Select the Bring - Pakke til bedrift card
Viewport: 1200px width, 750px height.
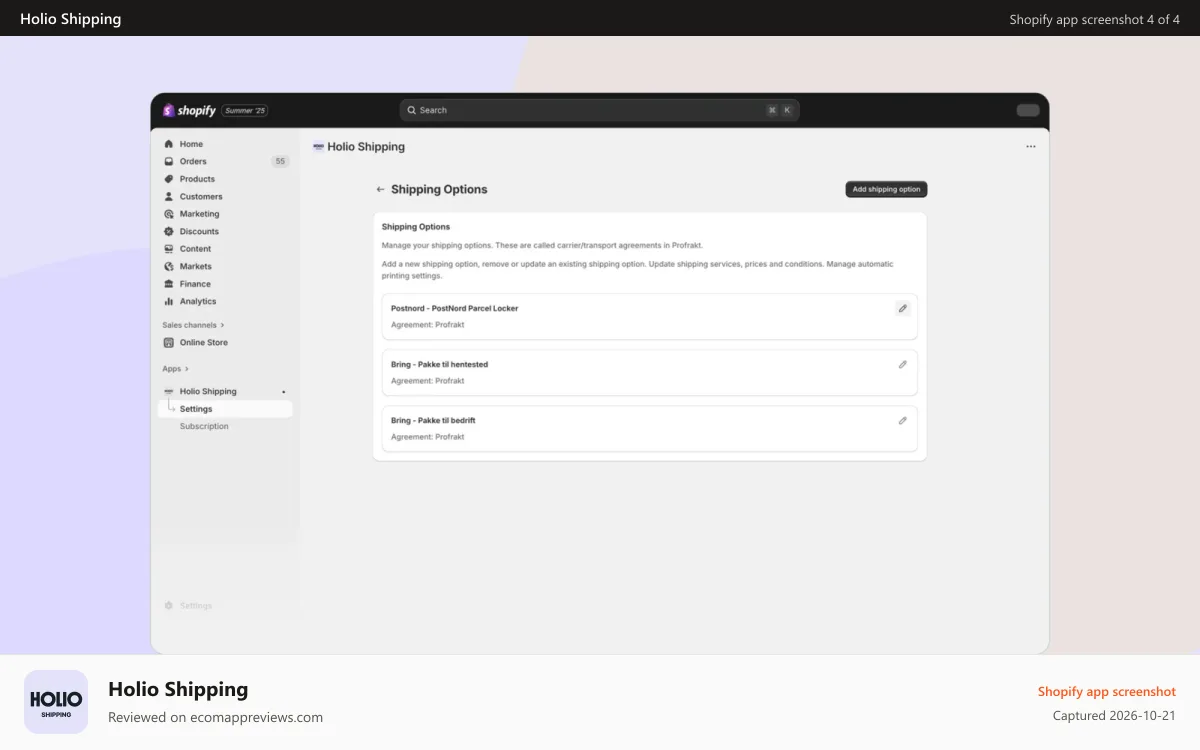tap(650, 428)
